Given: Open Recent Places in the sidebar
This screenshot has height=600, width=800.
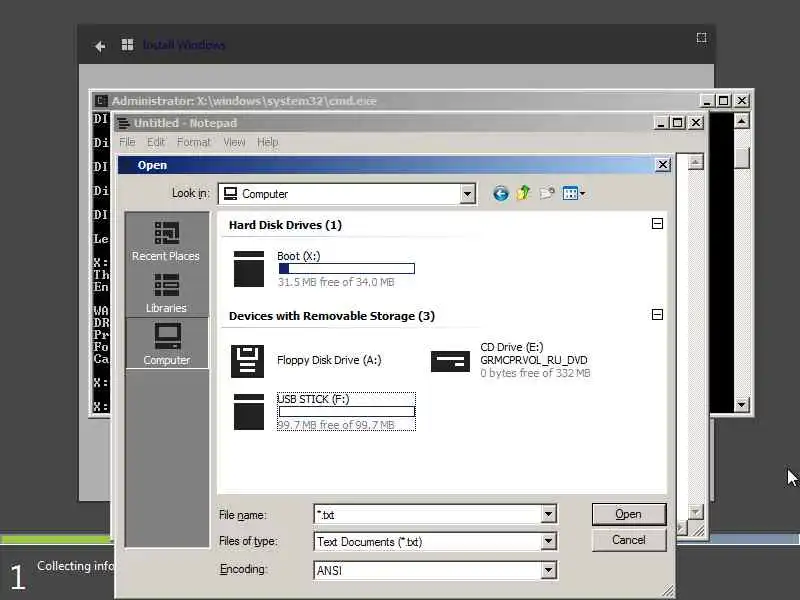Looking at the screenshot, I should click(x=166, y=241).
